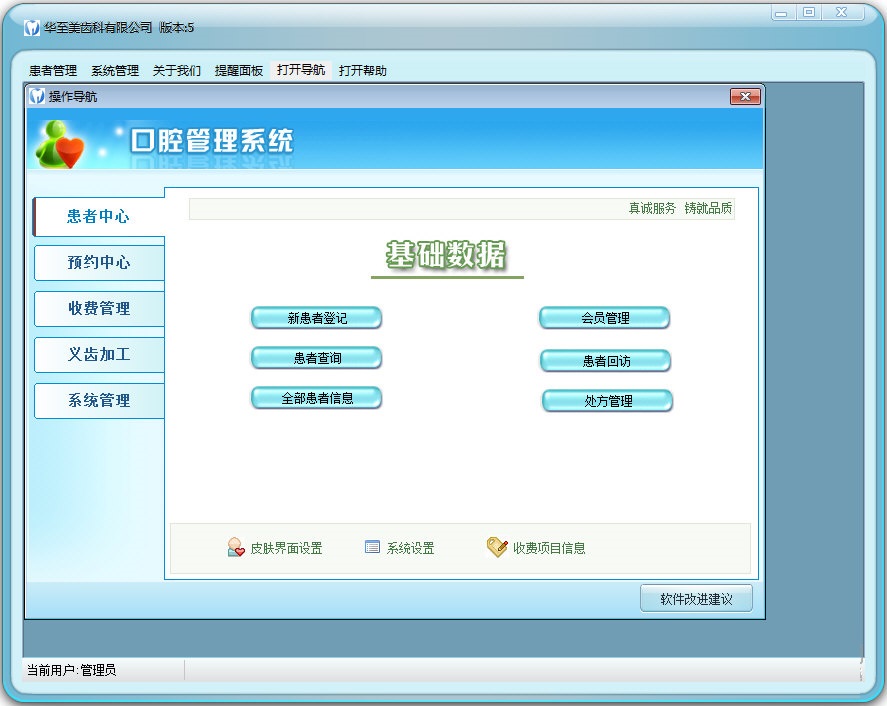Select the 义齿加工 side tab
887x706 pixels.
click(99, 355)
